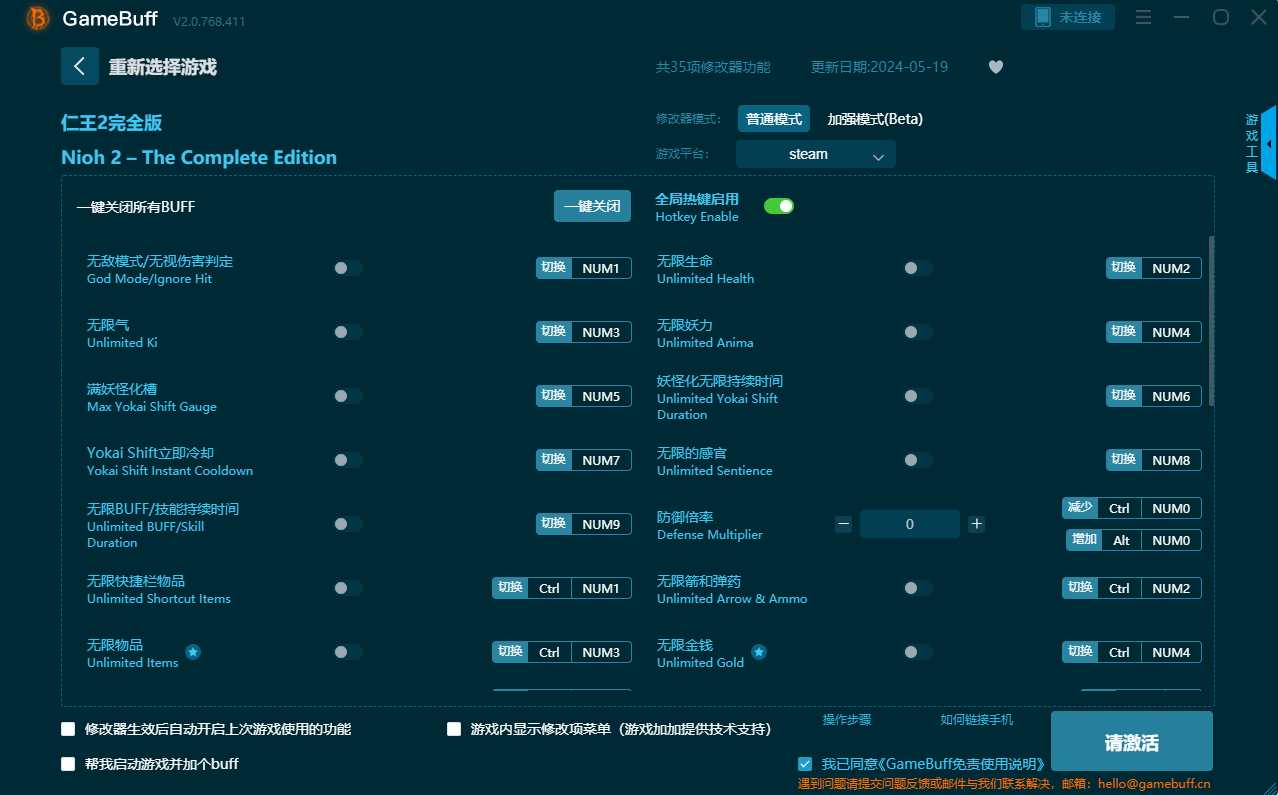Enable Unlimited Anima switch
1278x795 pixels.
(918, 332)
